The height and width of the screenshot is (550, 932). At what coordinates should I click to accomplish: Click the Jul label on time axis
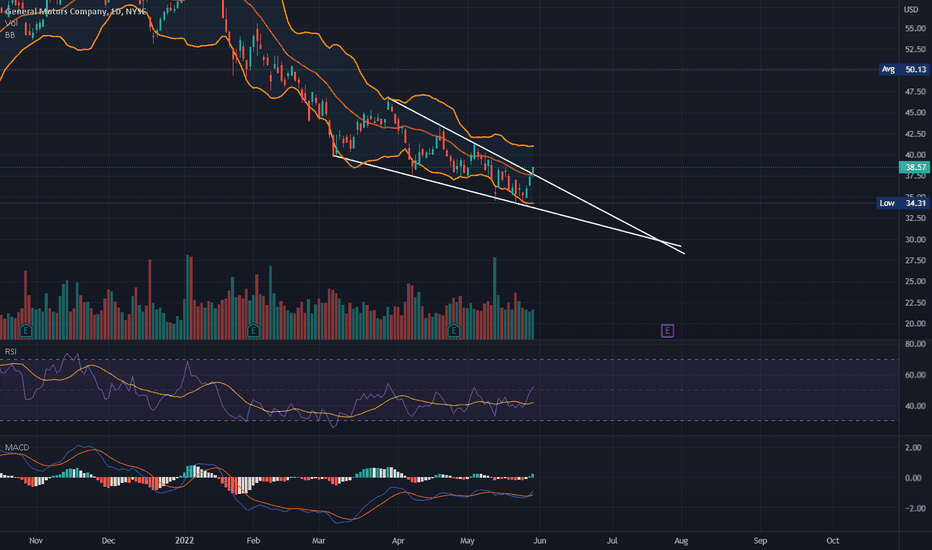[612, 540]
